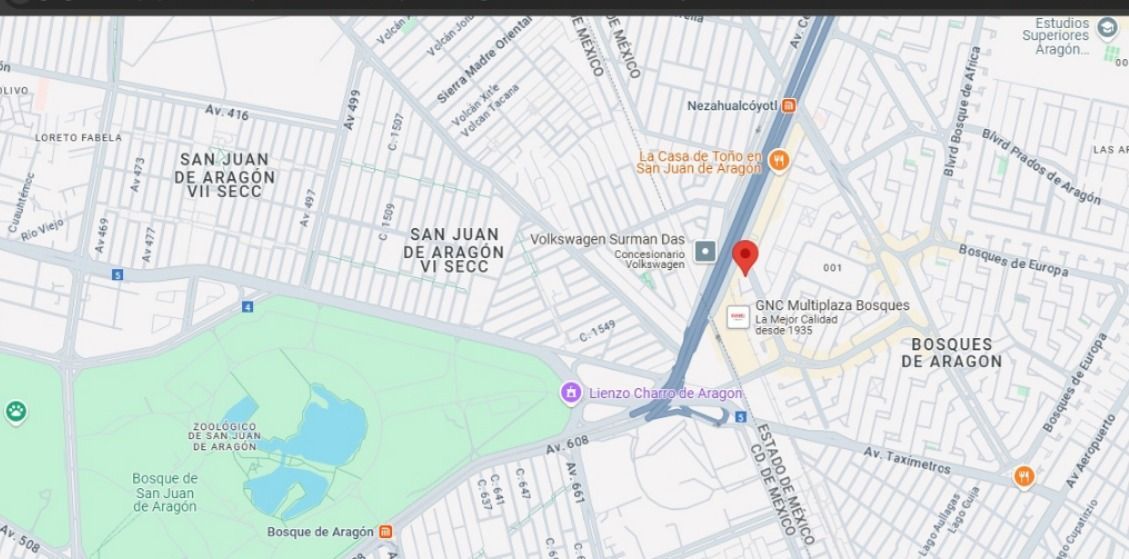
Task: Select the GNC Multiplaza Bosques store icon
Action: 738,317
